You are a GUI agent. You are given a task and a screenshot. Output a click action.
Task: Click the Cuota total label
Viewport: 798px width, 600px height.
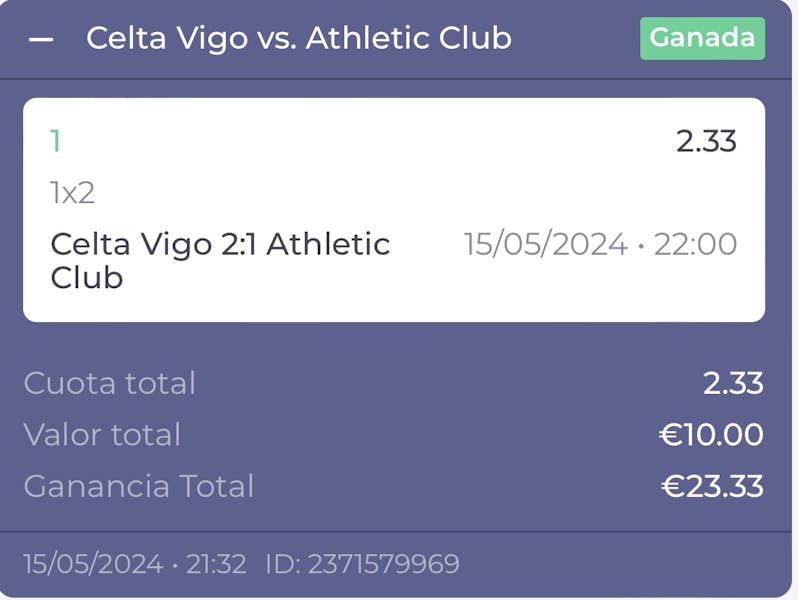110,383
